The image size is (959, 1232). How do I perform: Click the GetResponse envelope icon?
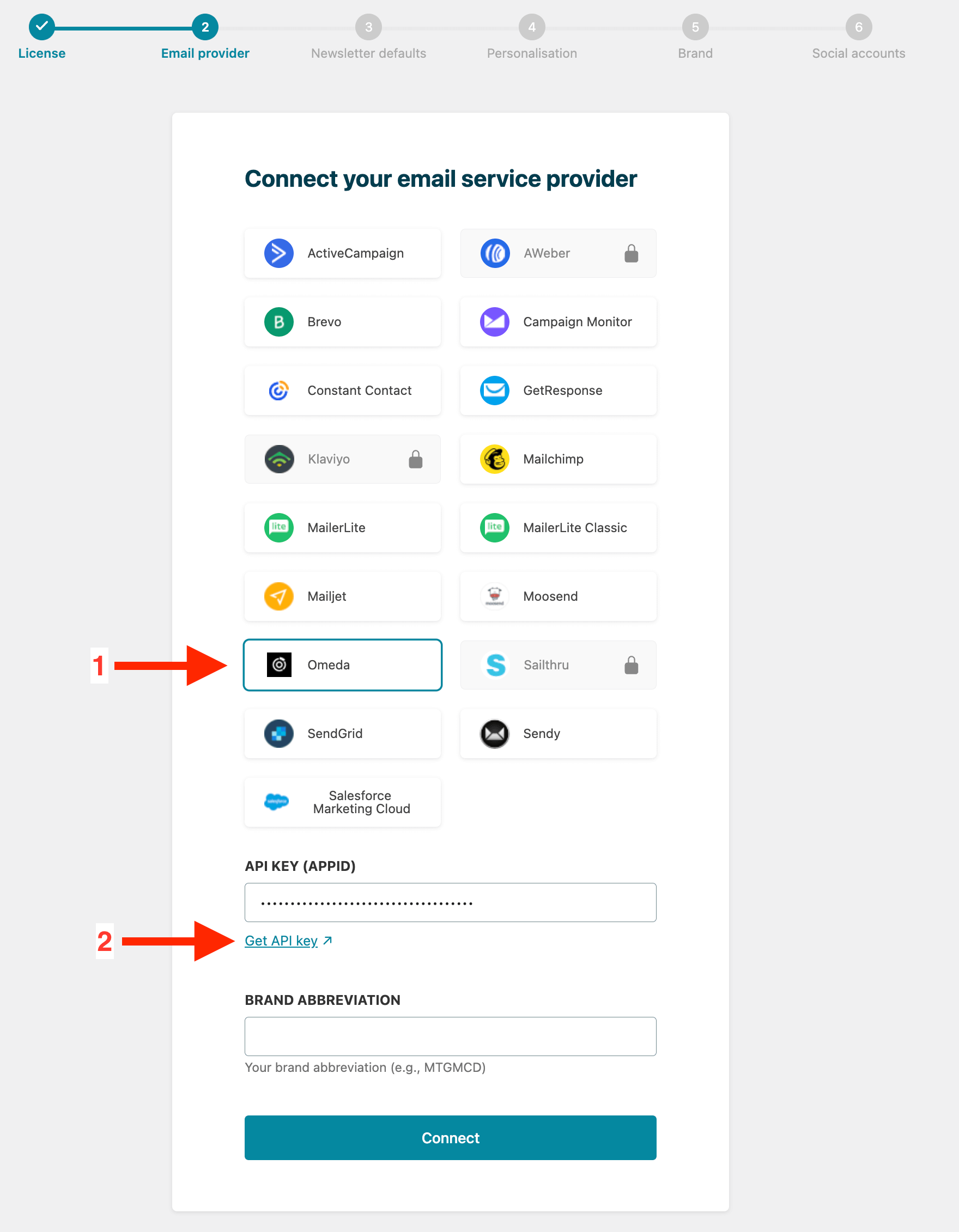(x=494, y=391)
